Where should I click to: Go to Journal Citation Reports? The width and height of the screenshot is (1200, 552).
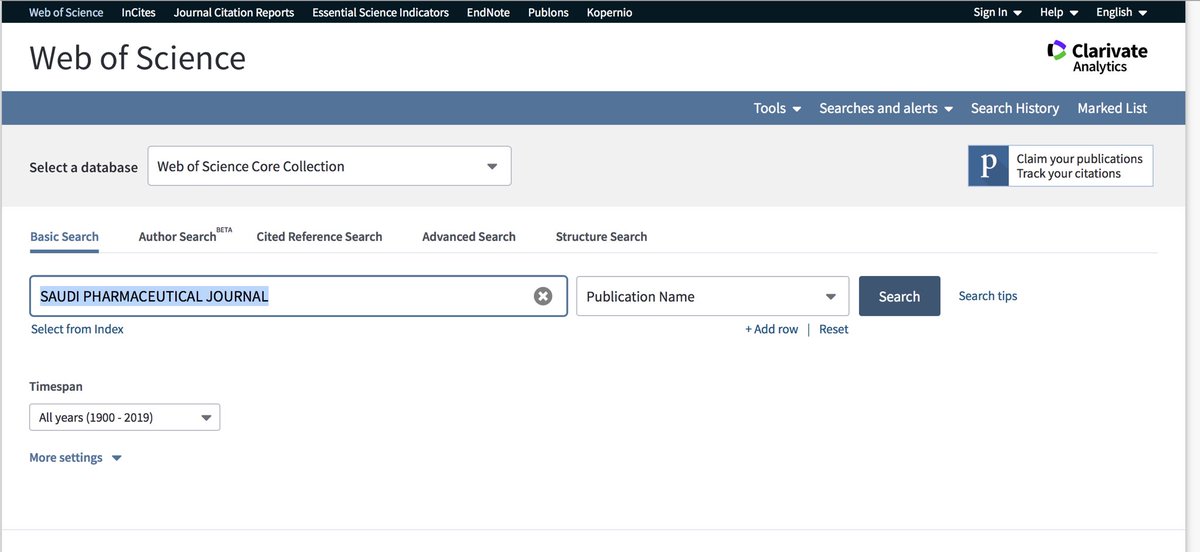click(x=234, y=12)
